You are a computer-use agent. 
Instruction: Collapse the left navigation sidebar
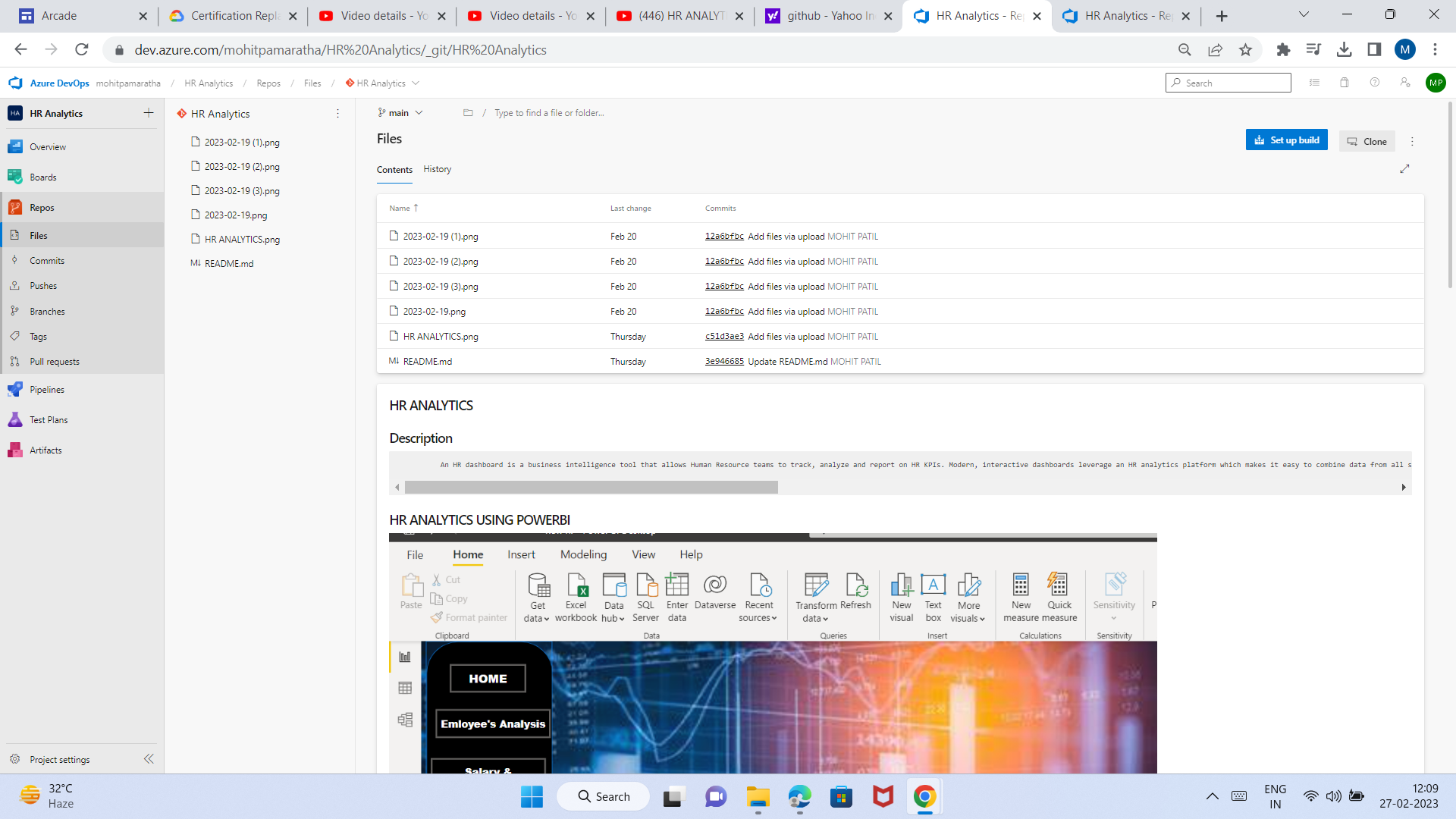coord(149,759)
